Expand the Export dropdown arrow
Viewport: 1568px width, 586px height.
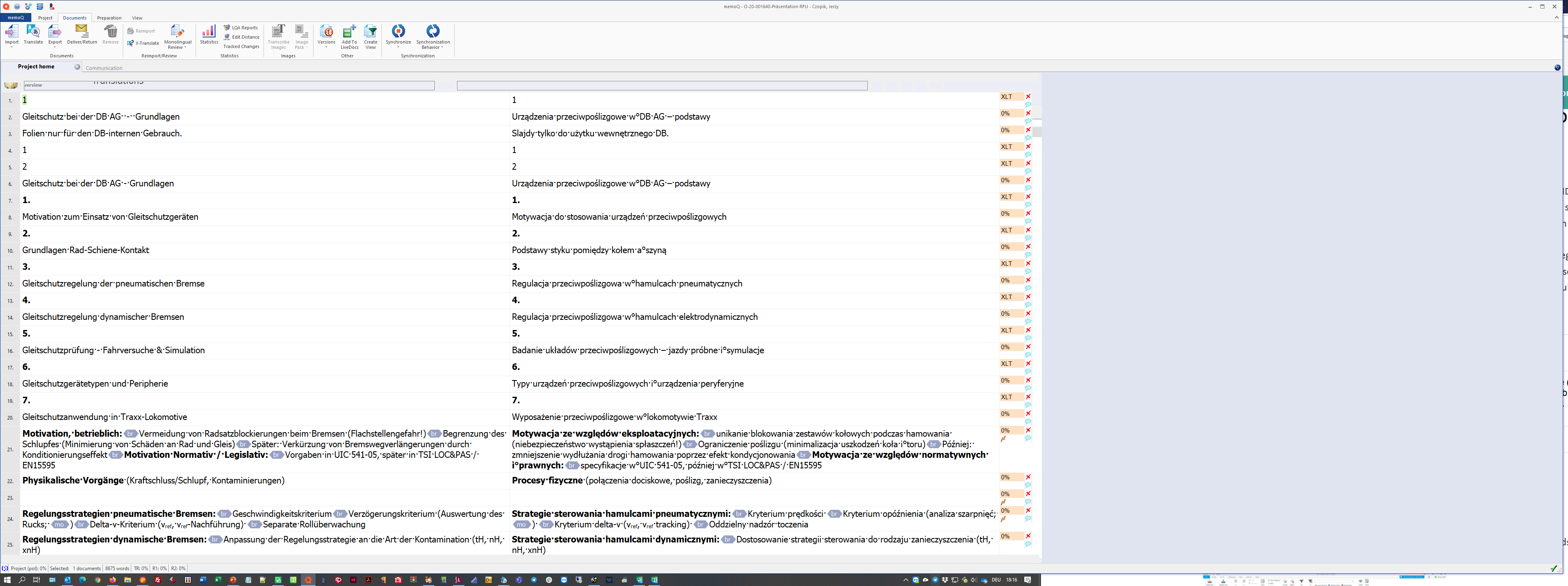(55, 47)
